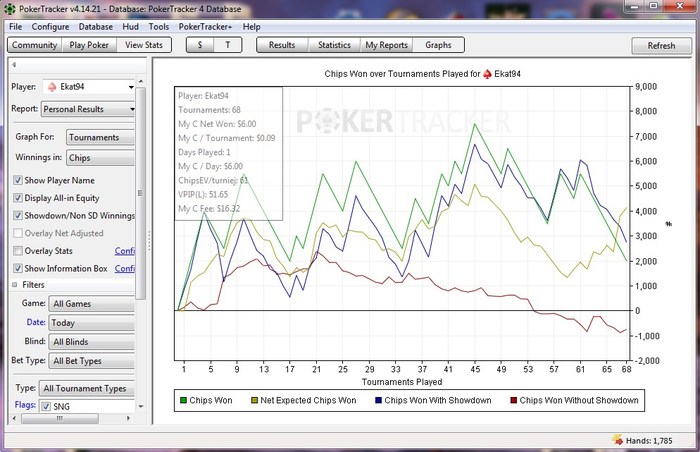Click the Date filter label link

36,322
